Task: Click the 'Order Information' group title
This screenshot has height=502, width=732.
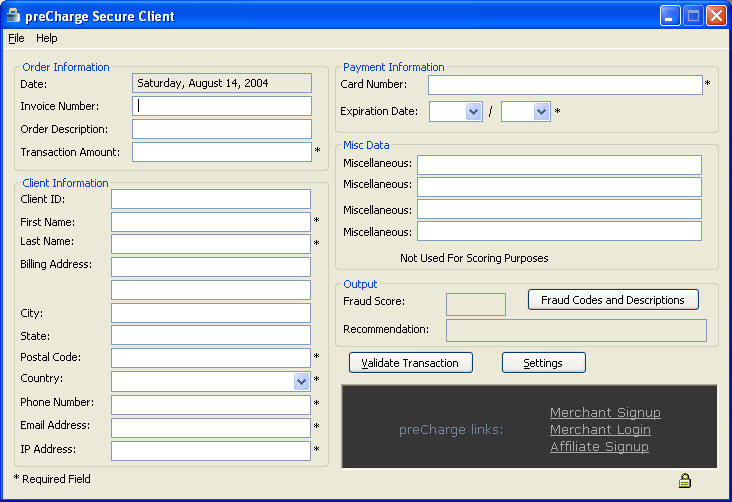Action: point(66,67)
